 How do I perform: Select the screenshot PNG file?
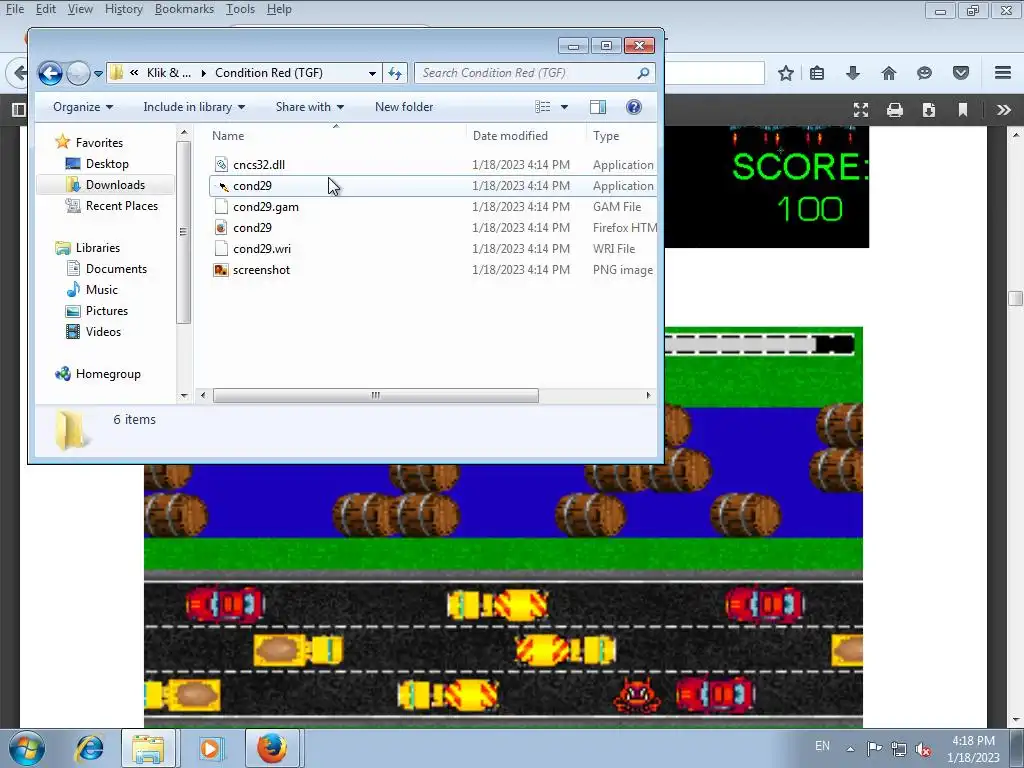coord(261,270)
